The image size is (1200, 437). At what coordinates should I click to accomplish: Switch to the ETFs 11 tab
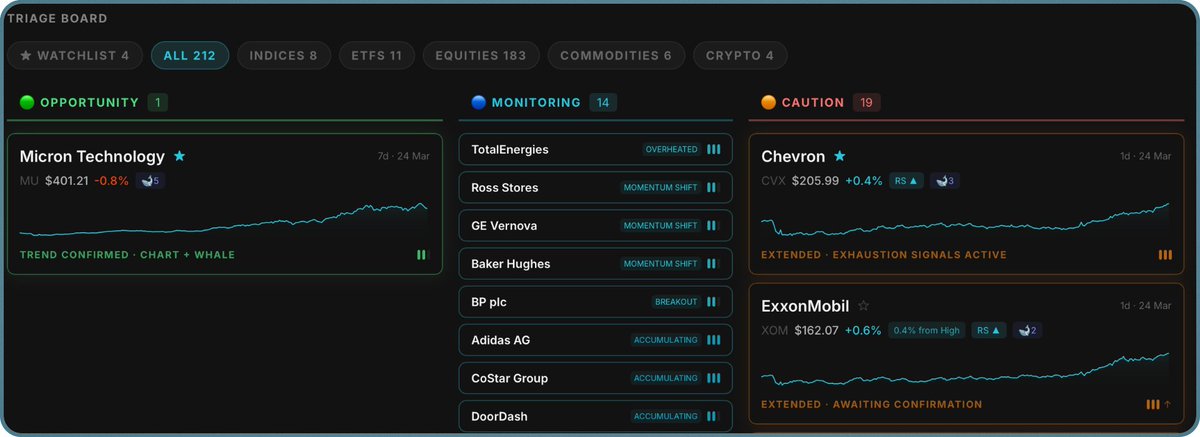point(376,55)
